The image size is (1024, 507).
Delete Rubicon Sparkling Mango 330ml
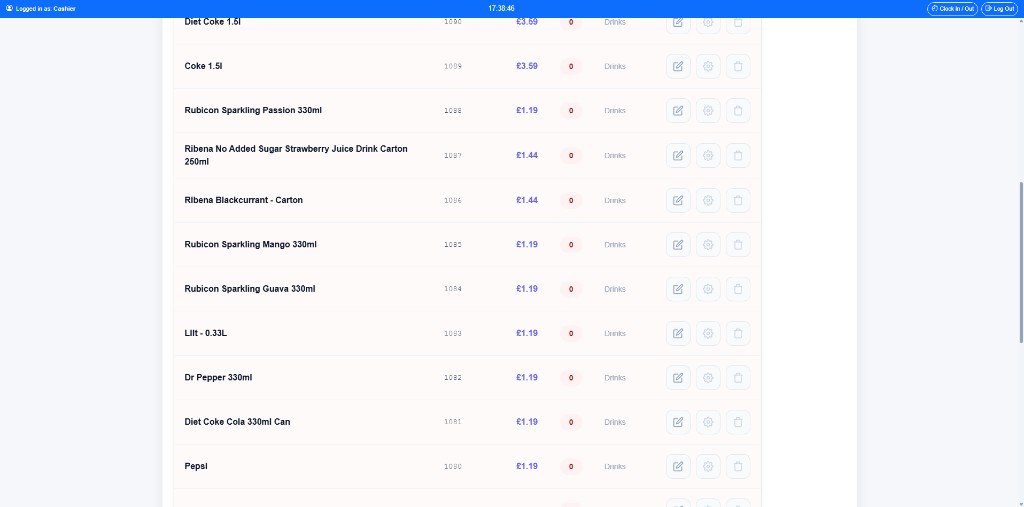point(738,244)
